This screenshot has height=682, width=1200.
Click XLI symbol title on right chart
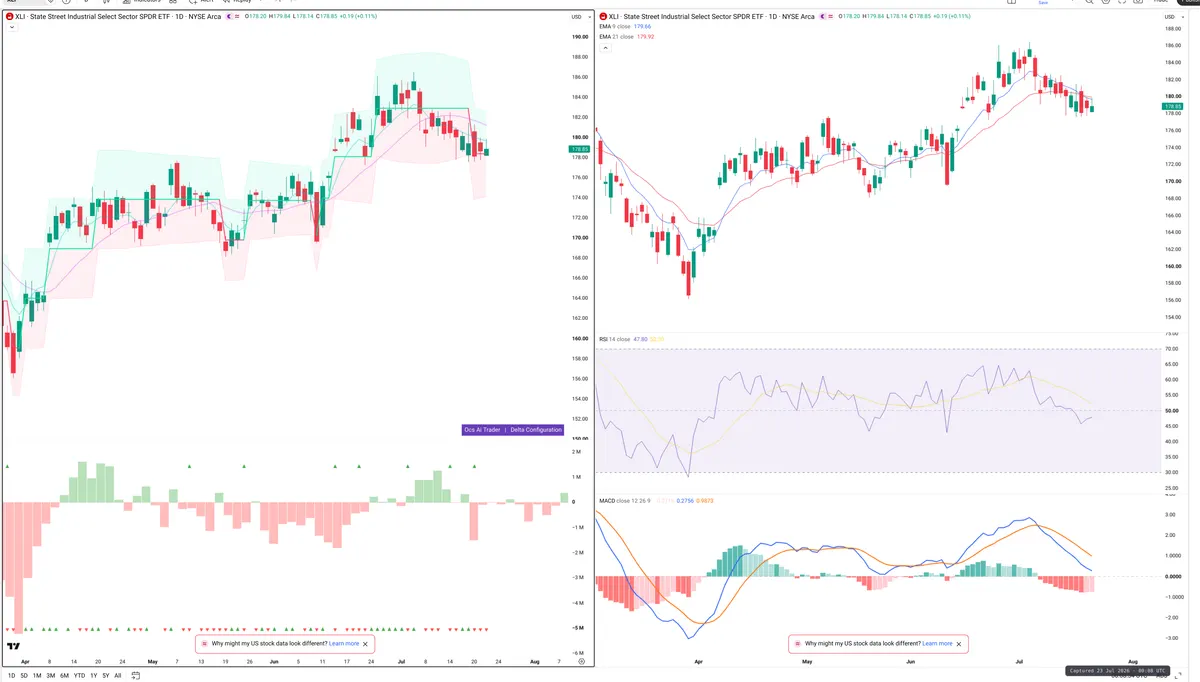click(x=711, y=16)
